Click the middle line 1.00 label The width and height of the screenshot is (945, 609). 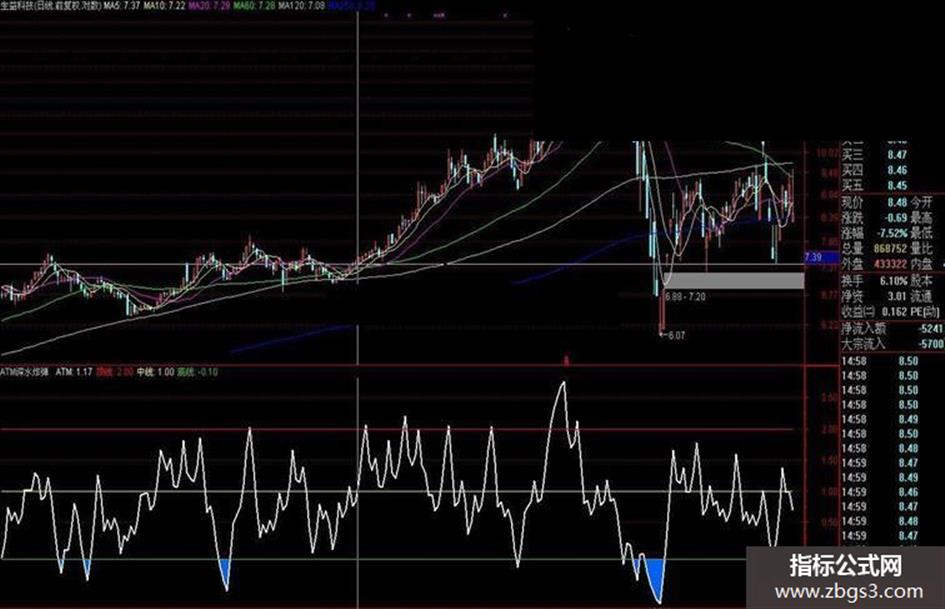155,372
